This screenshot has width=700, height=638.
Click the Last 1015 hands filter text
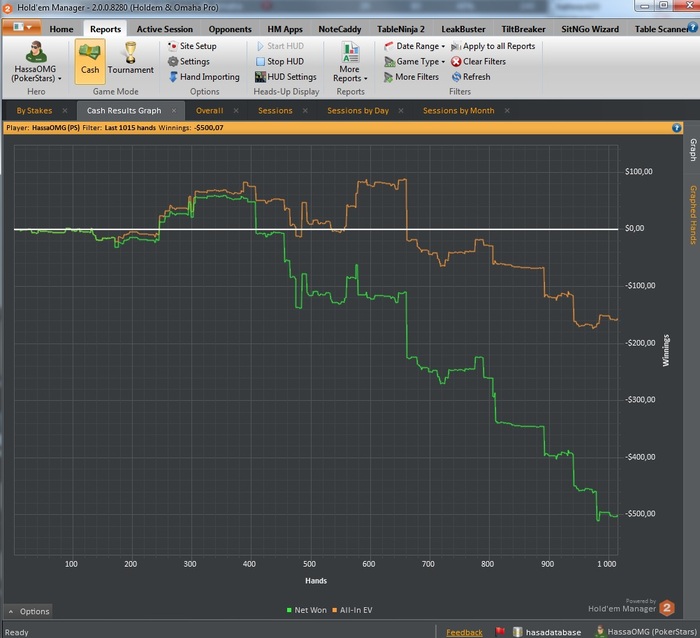pyautogui.click(x=130, y=128)
